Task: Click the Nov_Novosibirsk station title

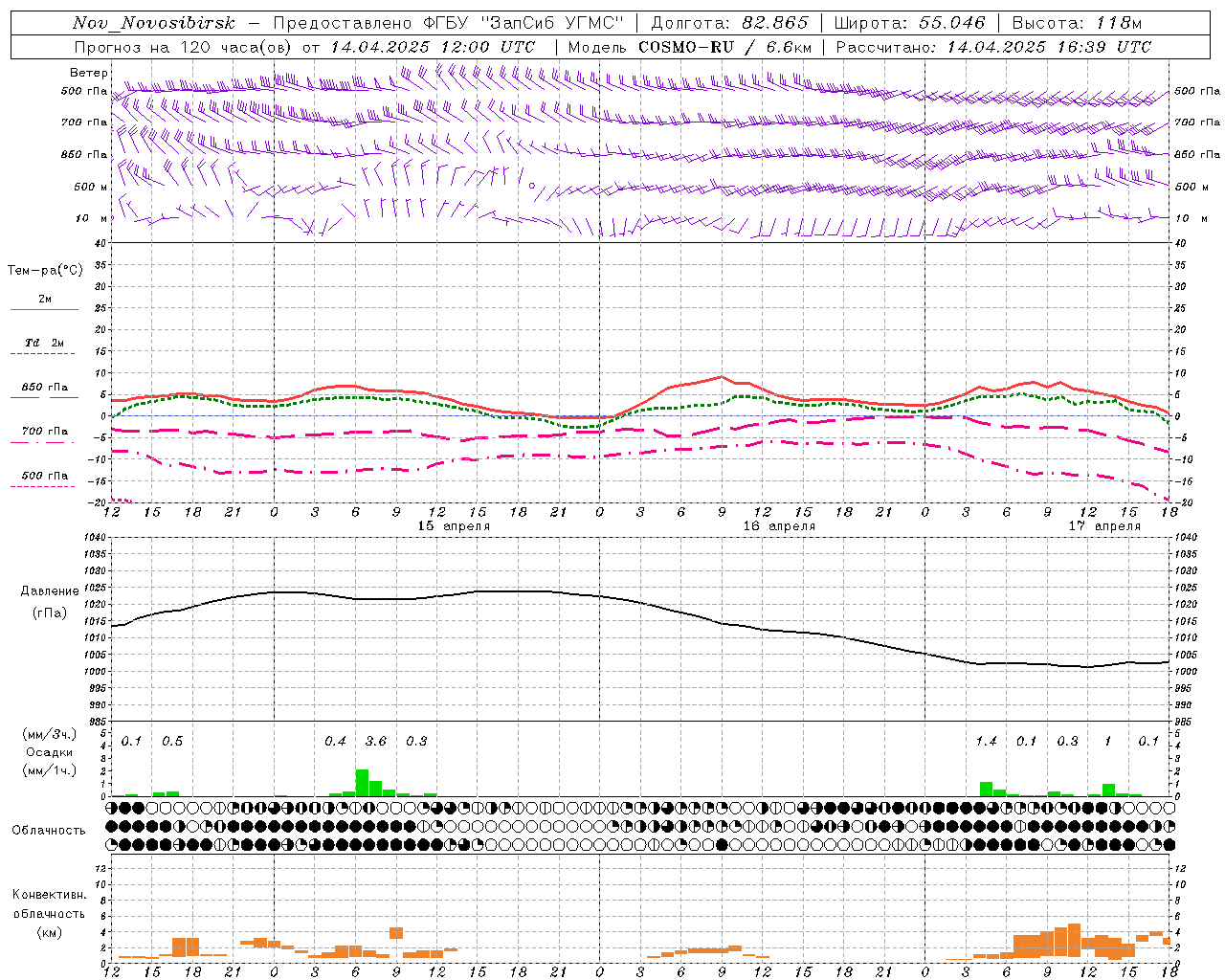Action: tap(154, 23)
